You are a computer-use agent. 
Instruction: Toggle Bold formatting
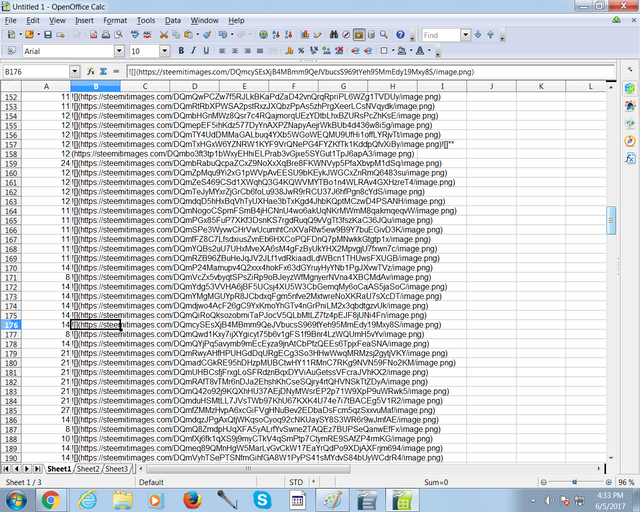pos(181,51)
